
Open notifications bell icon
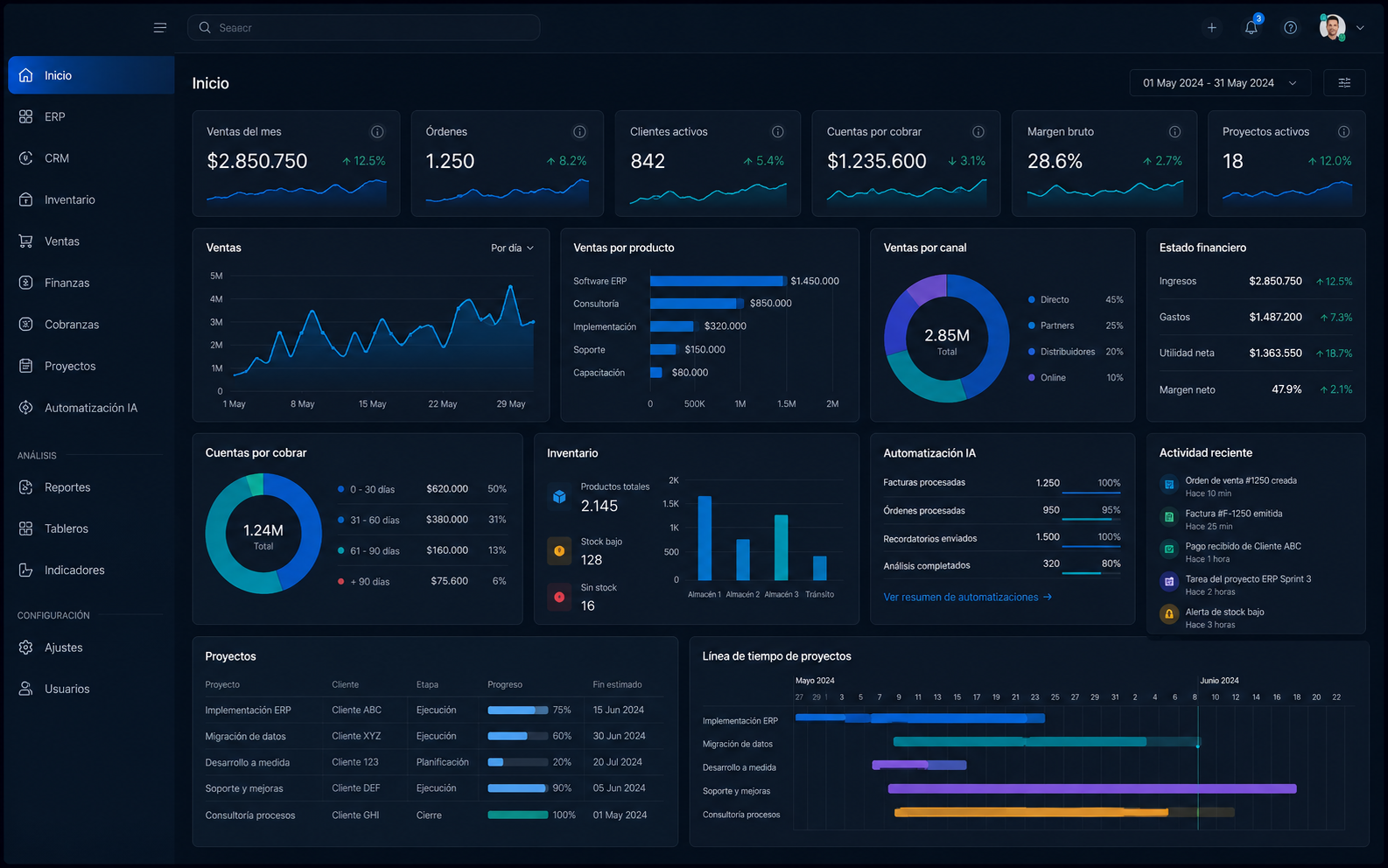pyautogui.click(x=1251, y=28)
